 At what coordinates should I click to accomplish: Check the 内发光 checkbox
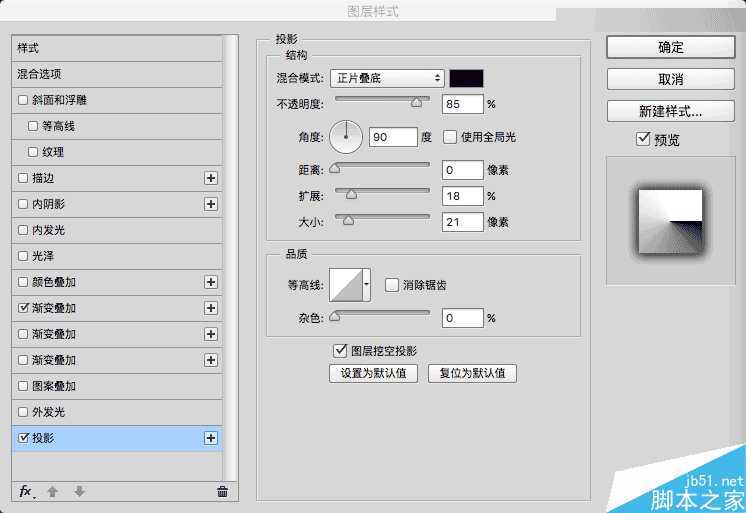click(x=23, y=230)
